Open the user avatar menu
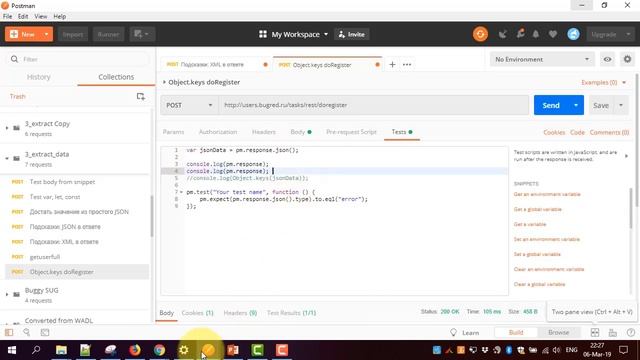640x360 pixels. click(x=573, y=34)
